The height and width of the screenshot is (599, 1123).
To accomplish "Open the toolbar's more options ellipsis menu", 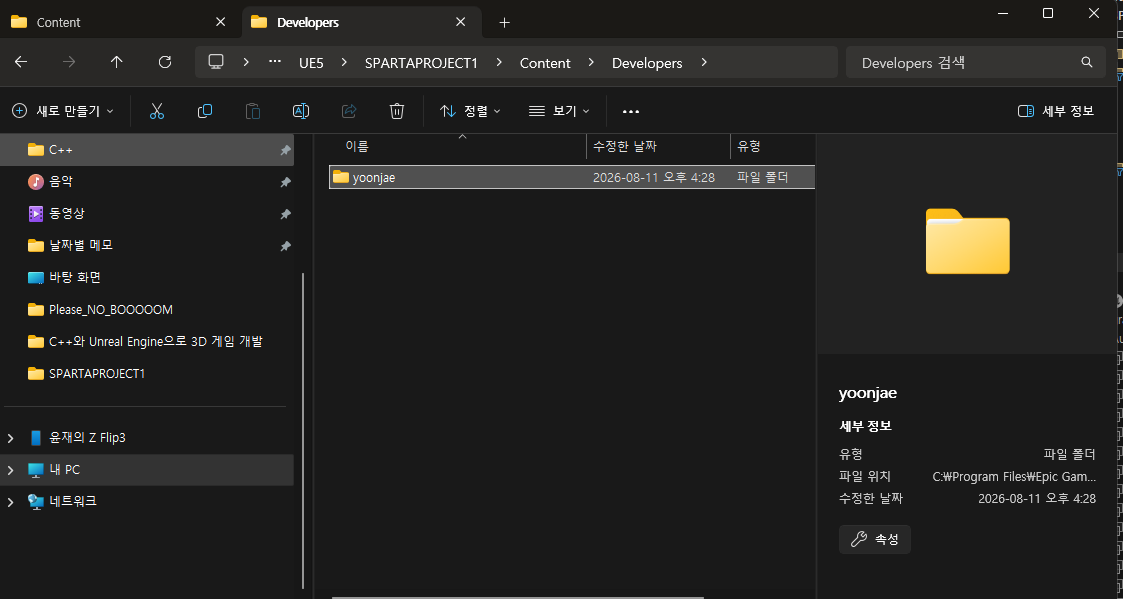I will [x=630, y=111].
